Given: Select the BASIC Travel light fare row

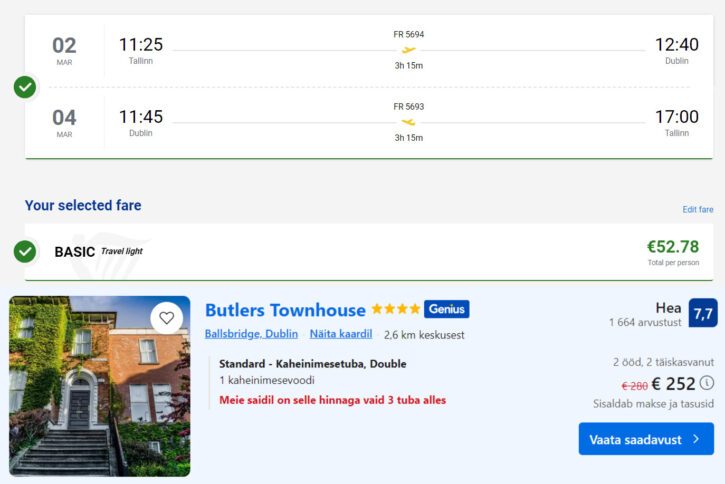Looking at the screenshot, I should tap(369, 252).
